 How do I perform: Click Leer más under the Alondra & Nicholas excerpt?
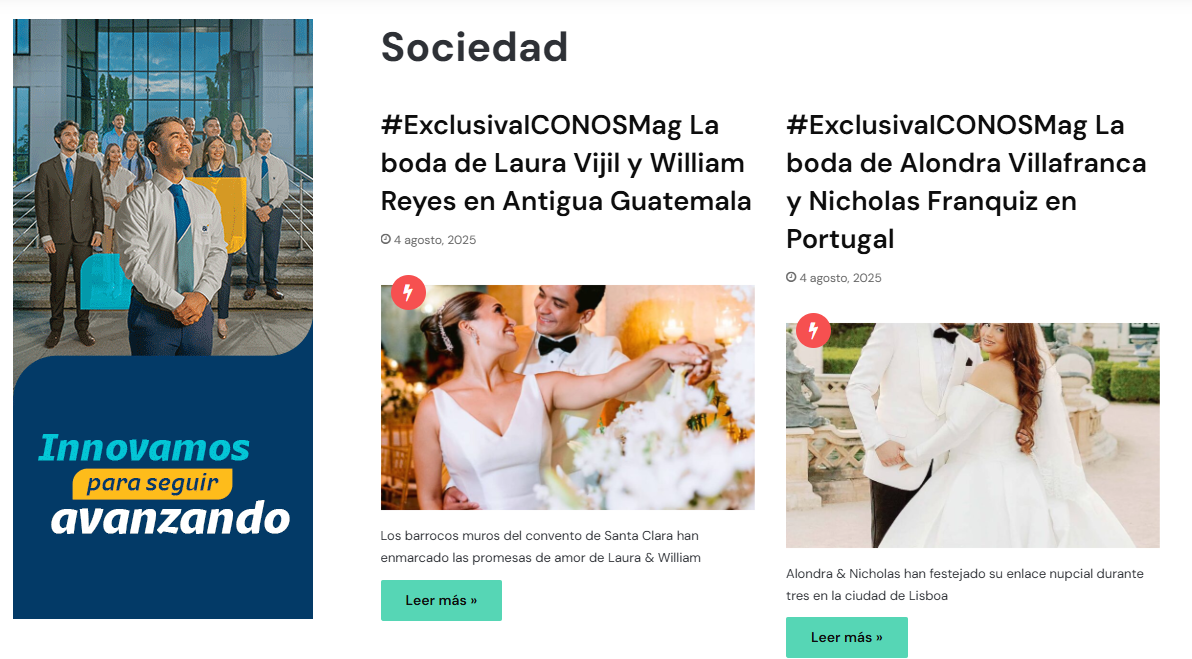point(847,637)
